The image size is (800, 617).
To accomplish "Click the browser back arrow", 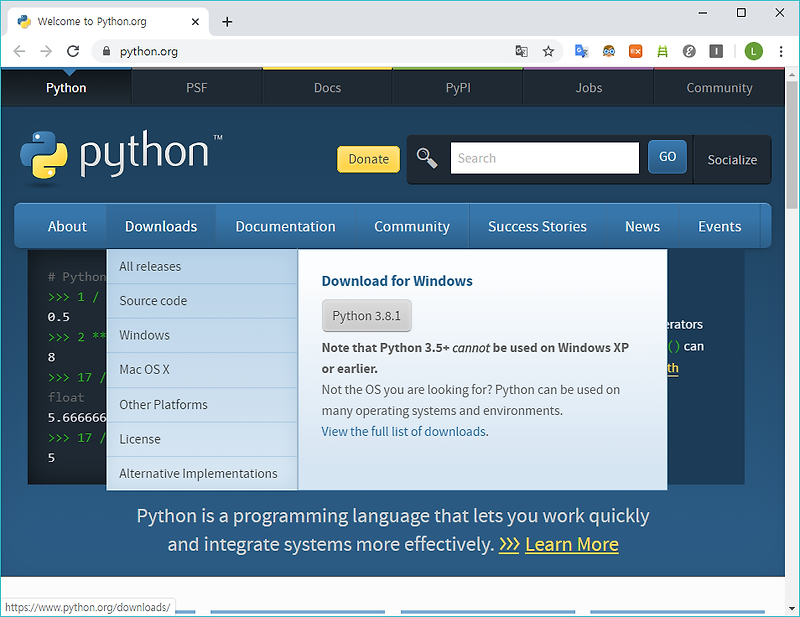I will [x=19, y=51].
